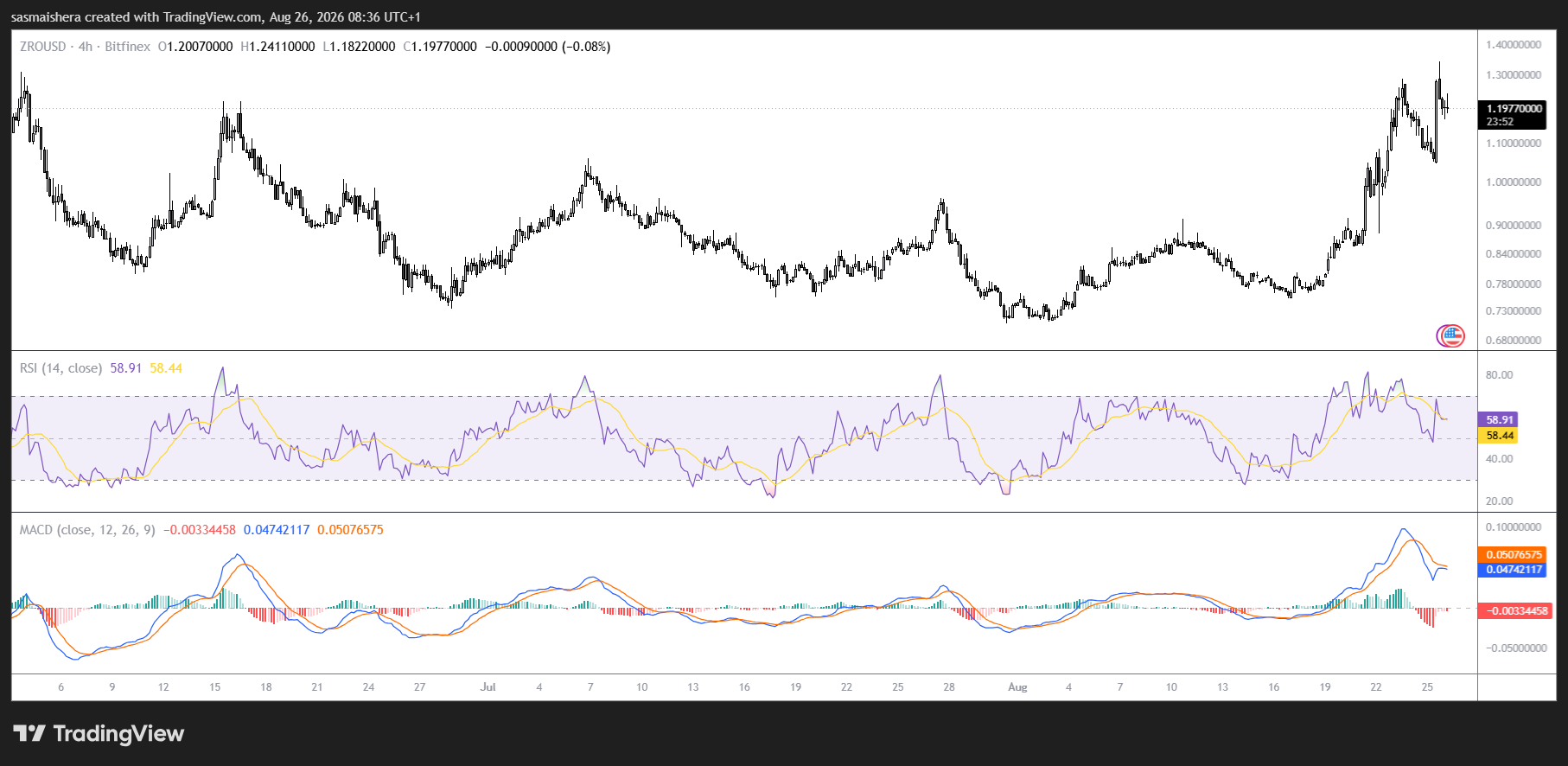Click the Jul label on time axis
This screenshot has width=1568, height=766.
click(x=488, y=687)
